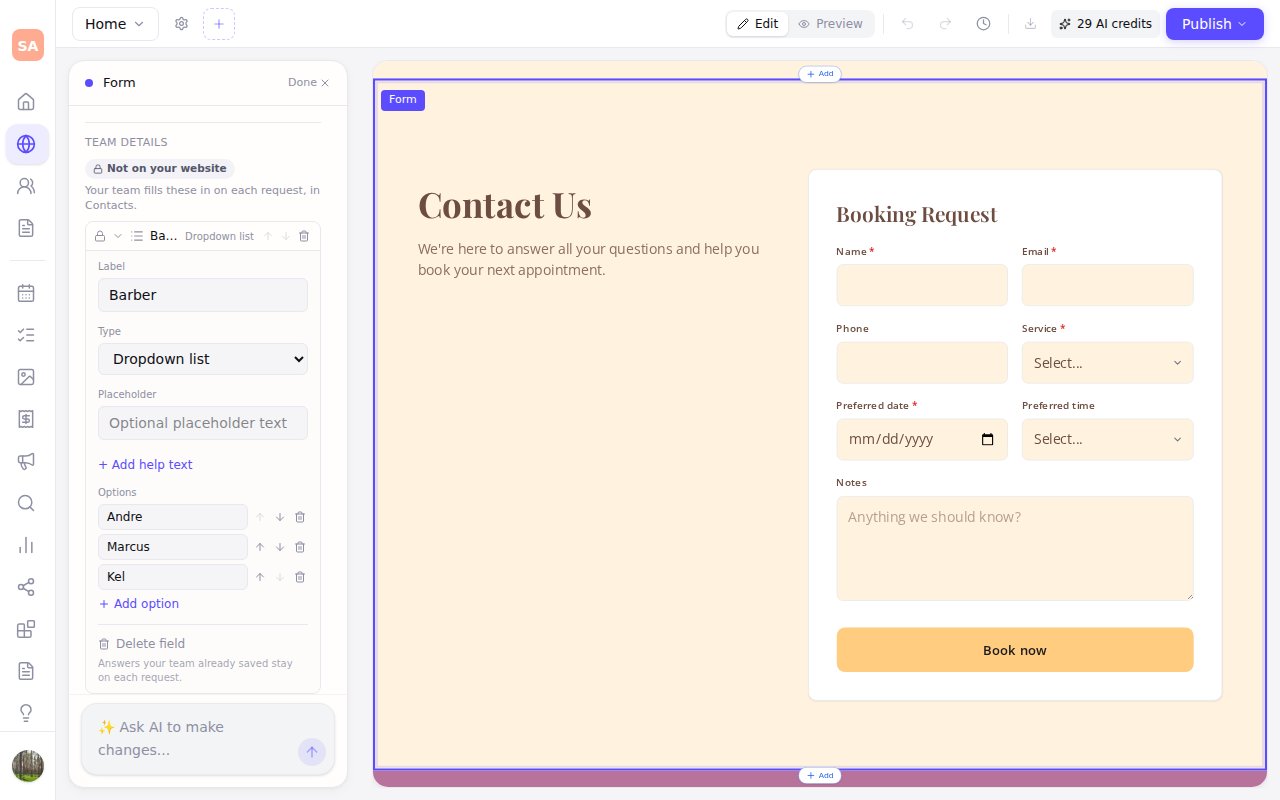Open the Website globe sidebar icon
This screenshot has height=800, width=1280.
coord(26,144)
